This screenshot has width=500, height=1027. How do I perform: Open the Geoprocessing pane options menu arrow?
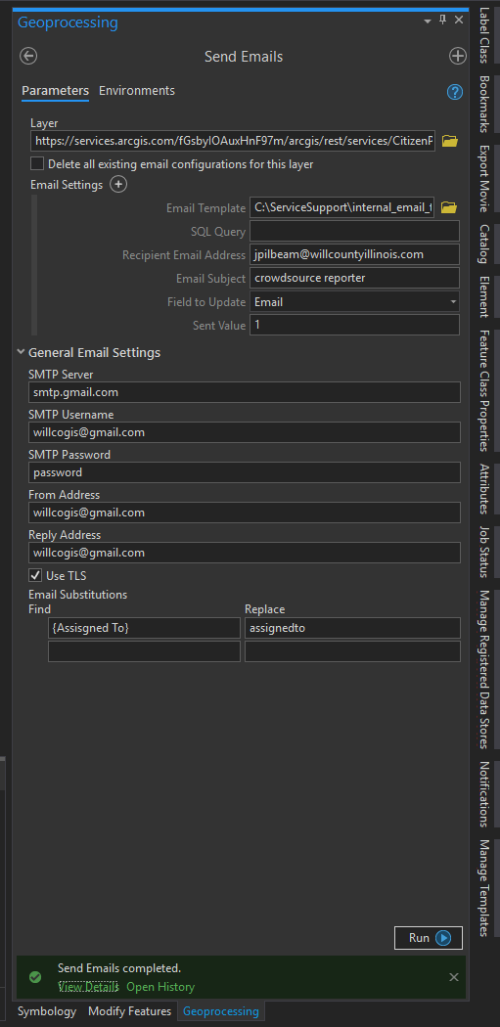click(x=428, y=22)
